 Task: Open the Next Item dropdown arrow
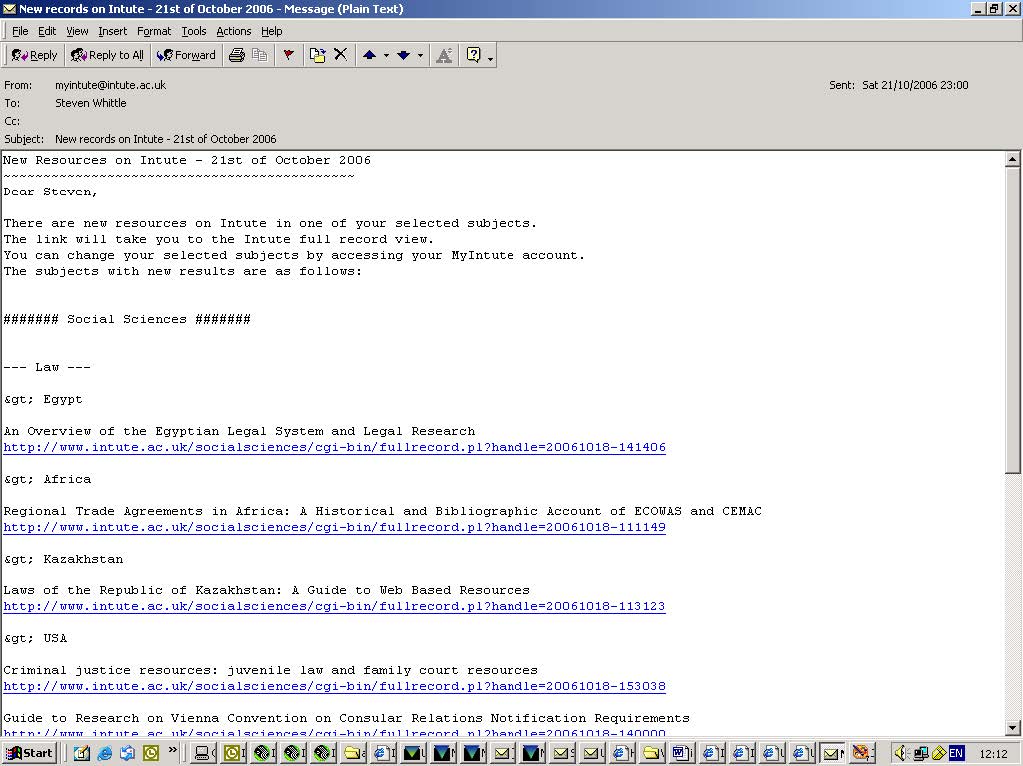tap(420, 56)
